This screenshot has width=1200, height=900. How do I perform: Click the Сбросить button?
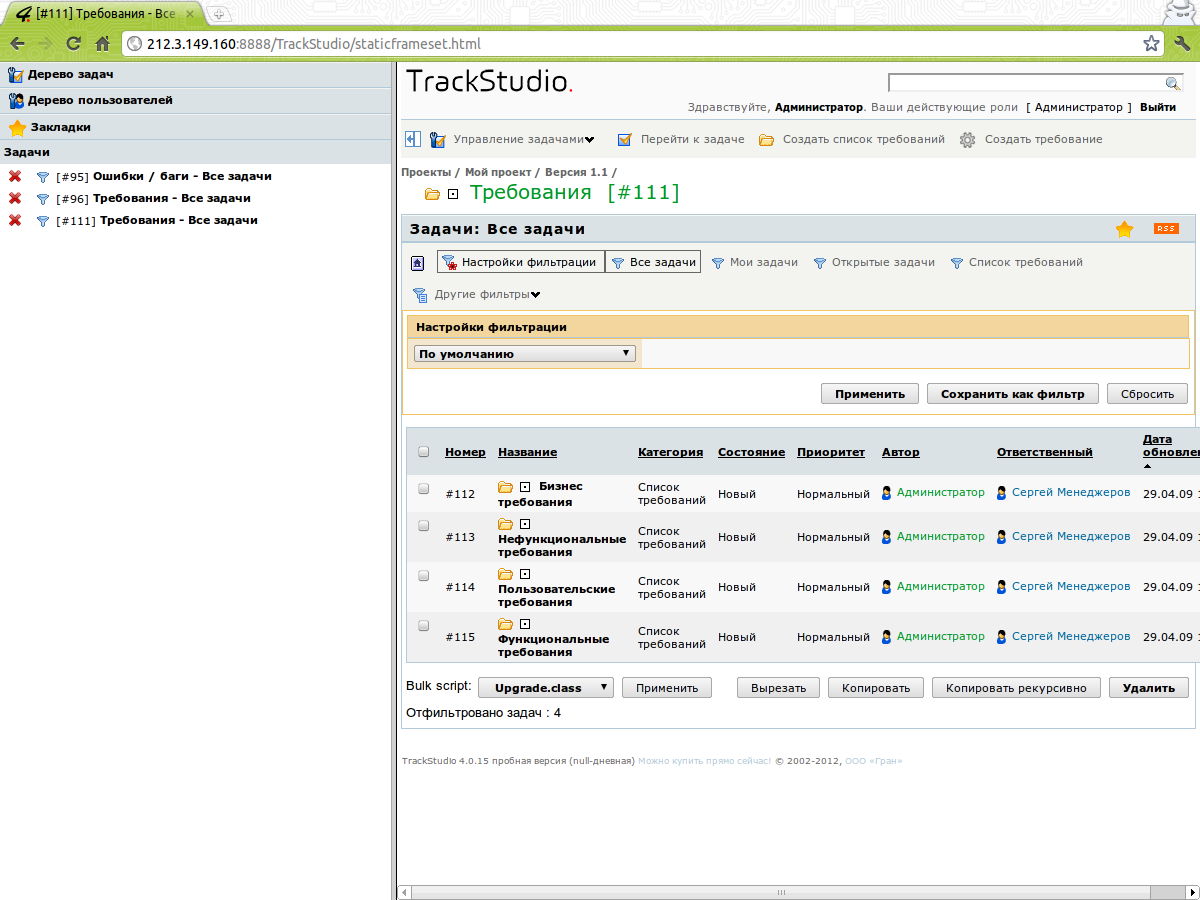tap(1147, 394)
